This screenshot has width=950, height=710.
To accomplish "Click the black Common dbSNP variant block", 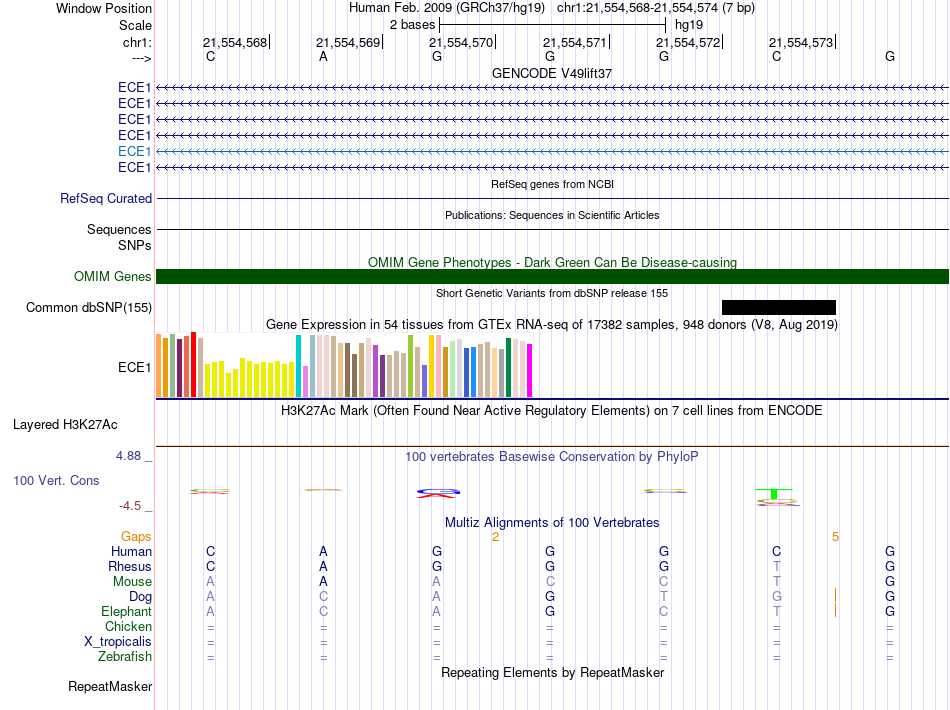I will click(778, 307).
